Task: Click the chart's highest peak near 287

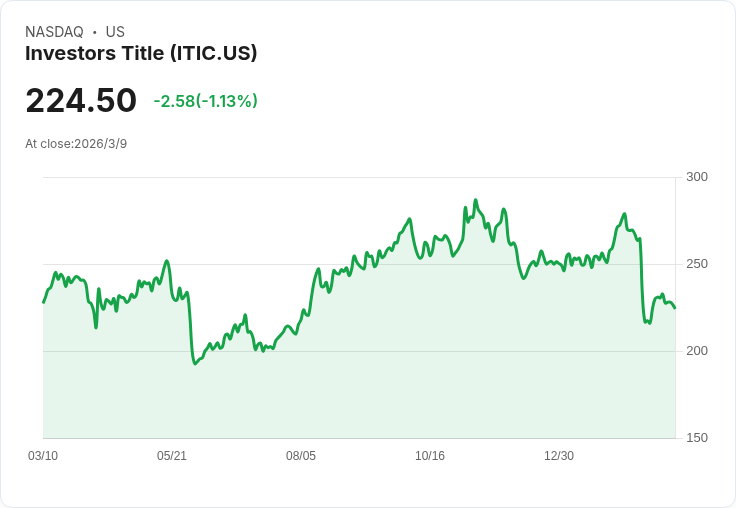Action: tap(475, 200)
